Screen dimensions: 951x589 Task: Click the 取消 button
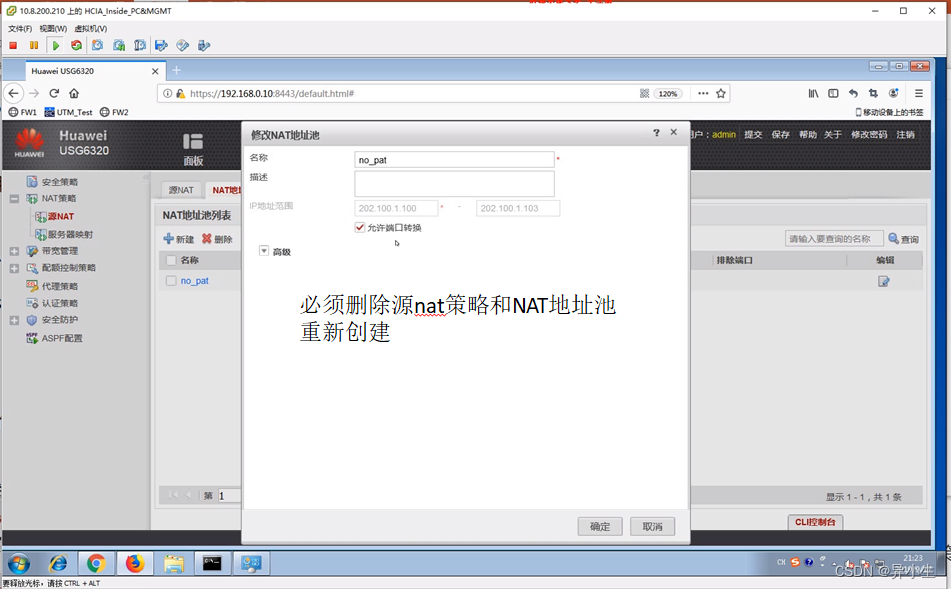pos(652,526)
